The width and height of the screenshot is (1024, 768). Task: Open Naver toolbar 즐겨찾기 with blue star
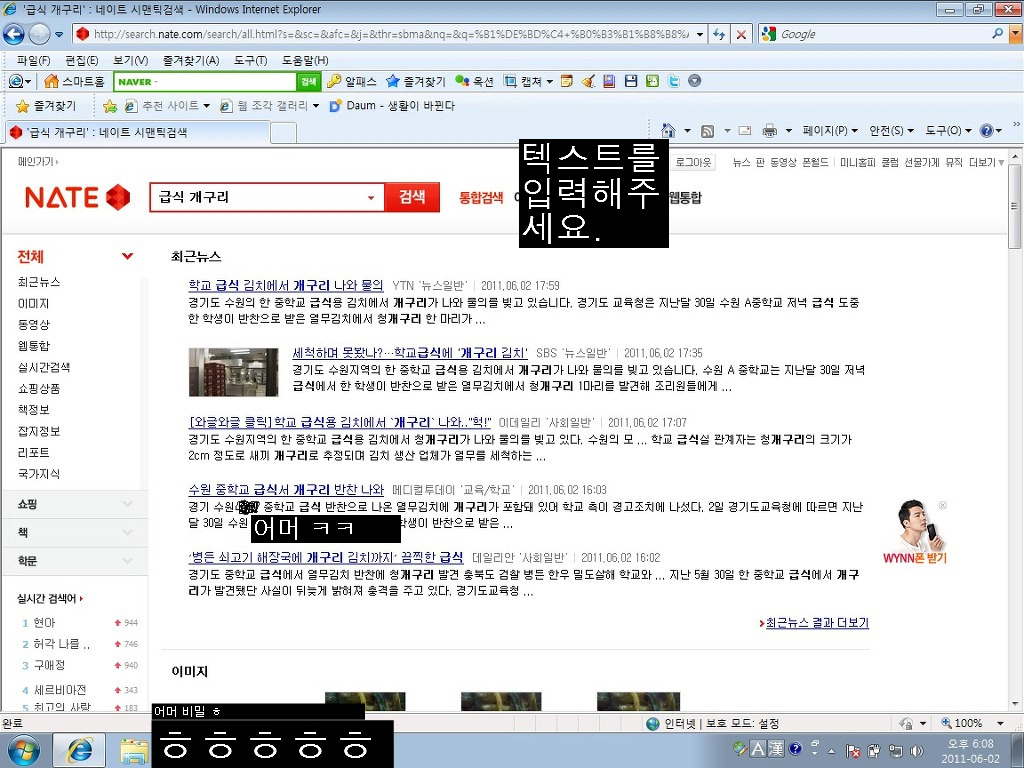coord(415,82)
